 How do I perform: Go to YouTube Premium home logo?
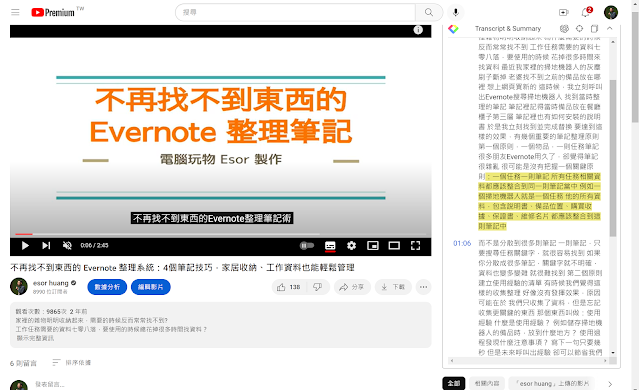click(53, 13)
